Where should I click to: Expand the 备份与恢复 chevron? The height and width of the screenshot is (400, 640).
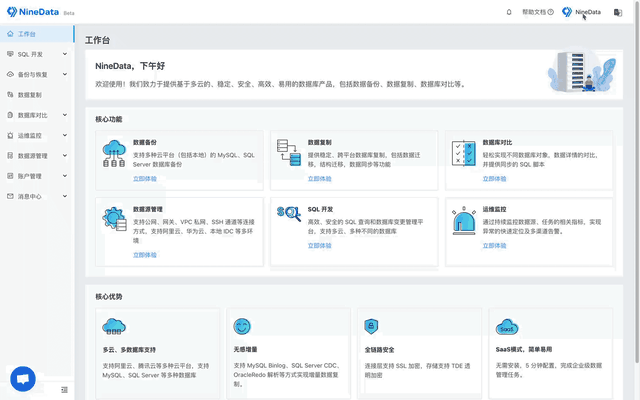coord(65,74)
